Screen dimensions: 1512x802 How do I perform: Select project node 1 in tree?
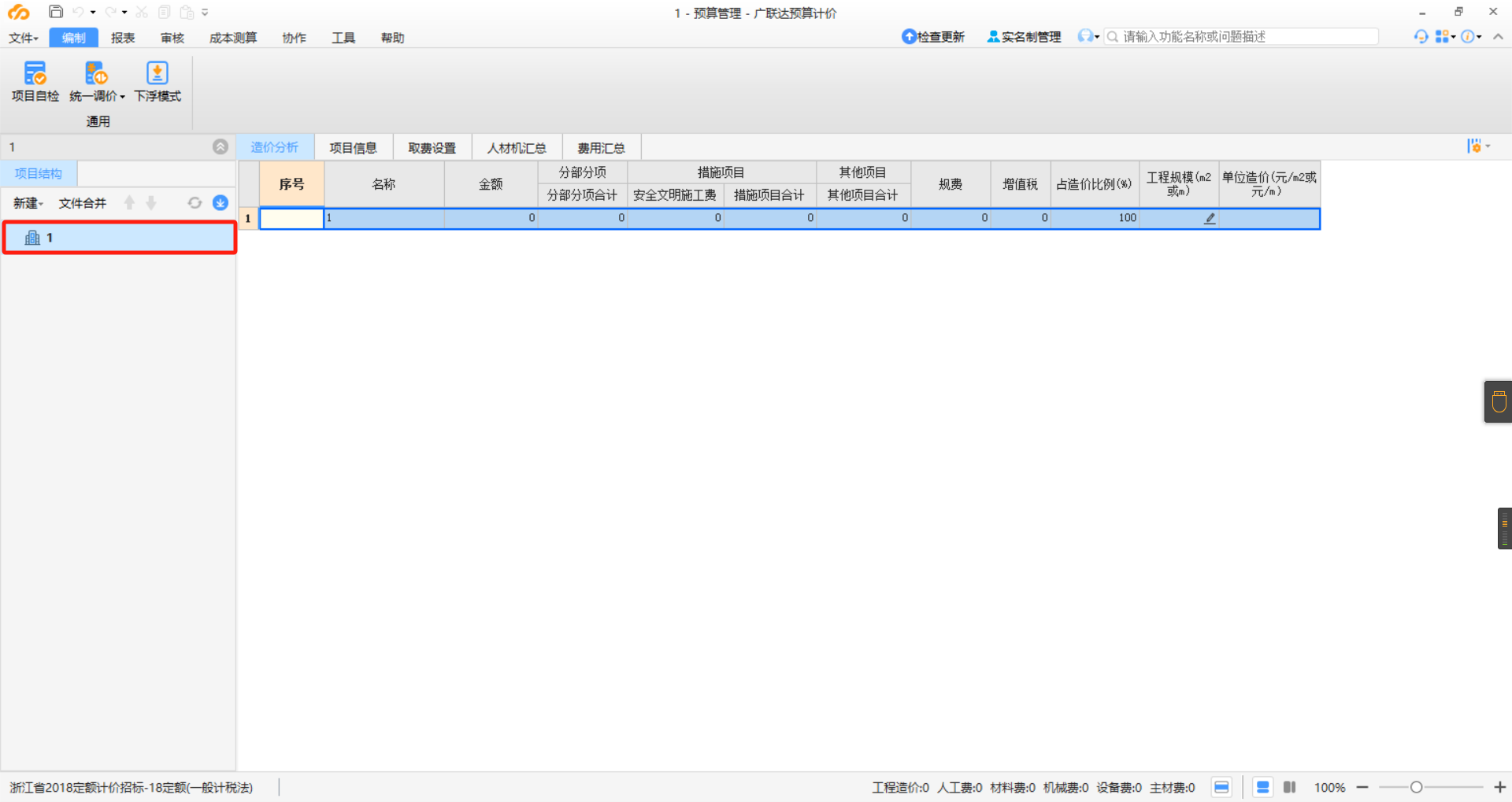click(x=120, y=238)
